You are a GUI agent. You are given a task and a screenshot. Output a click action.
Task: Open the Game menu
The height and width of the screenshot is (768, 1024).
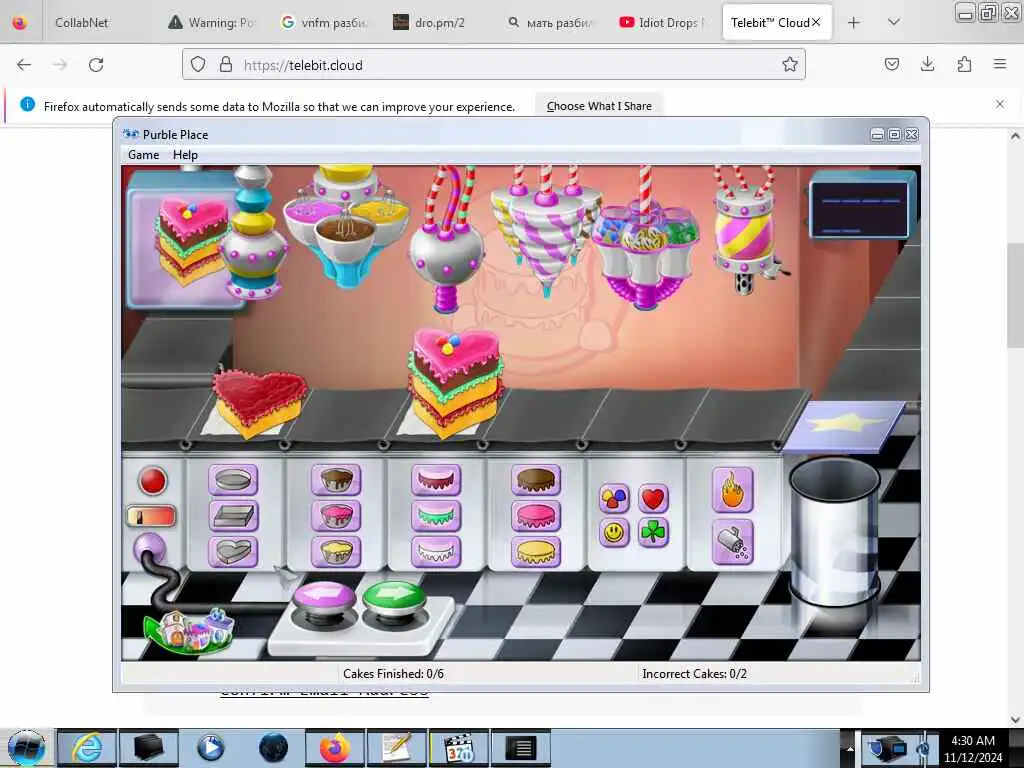click(x=144, y=155)
